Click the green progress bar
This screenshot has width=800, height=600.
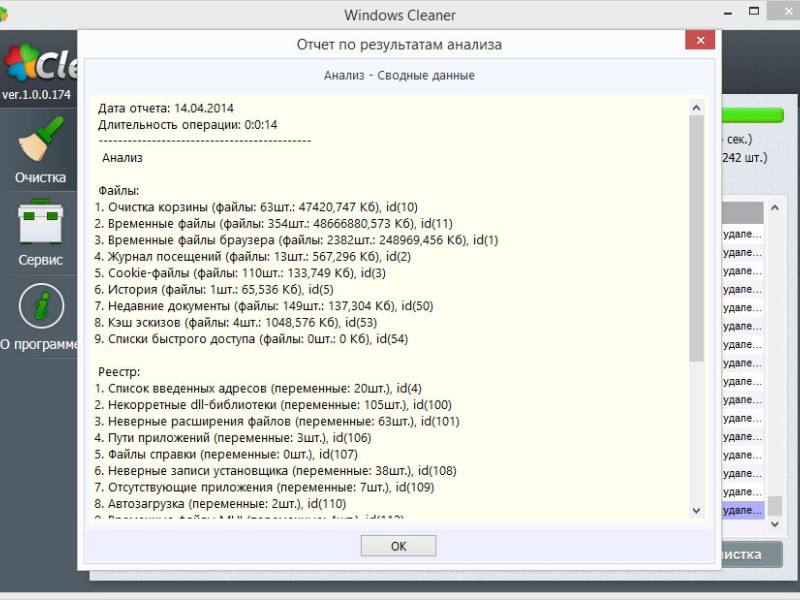tap(753, 115)
